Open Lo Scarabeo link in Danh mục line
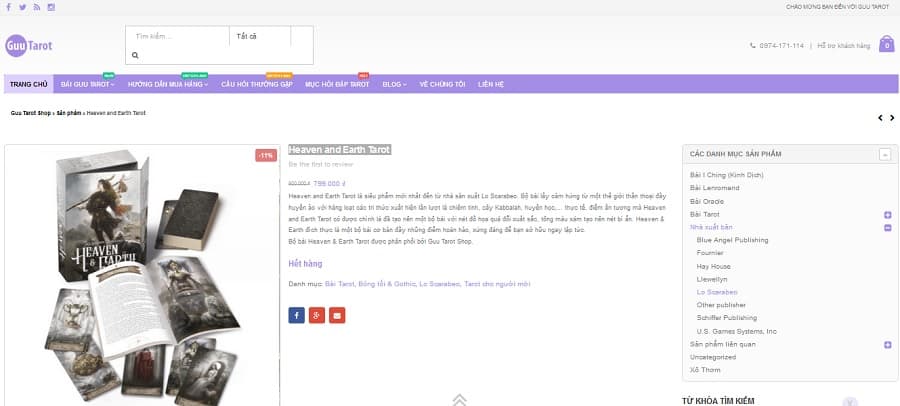The height and width of the screenshot is (406, 900). click(440, 284)
